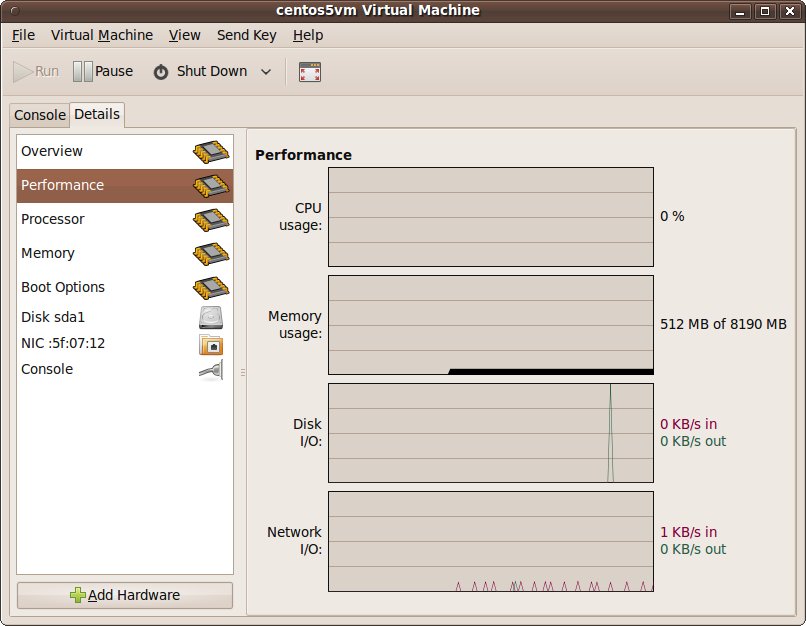Click the NIC network card icon
Image resolution: width=806 pixels, height=626 pixels.
[211, 344]
